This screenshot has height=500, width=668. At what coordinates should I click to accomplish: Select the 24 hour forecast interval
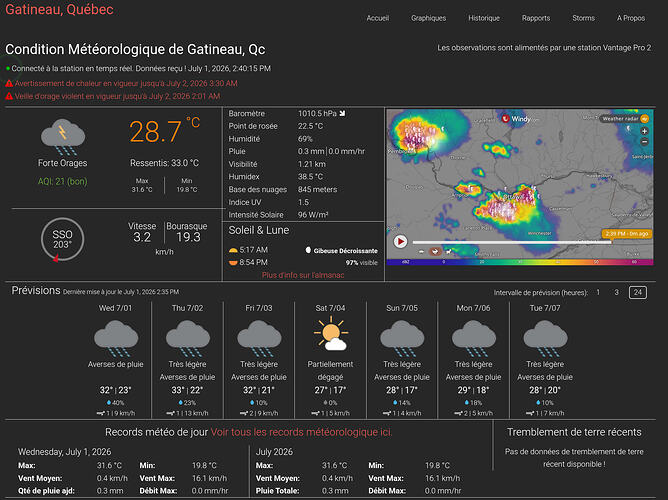(638, 292)
